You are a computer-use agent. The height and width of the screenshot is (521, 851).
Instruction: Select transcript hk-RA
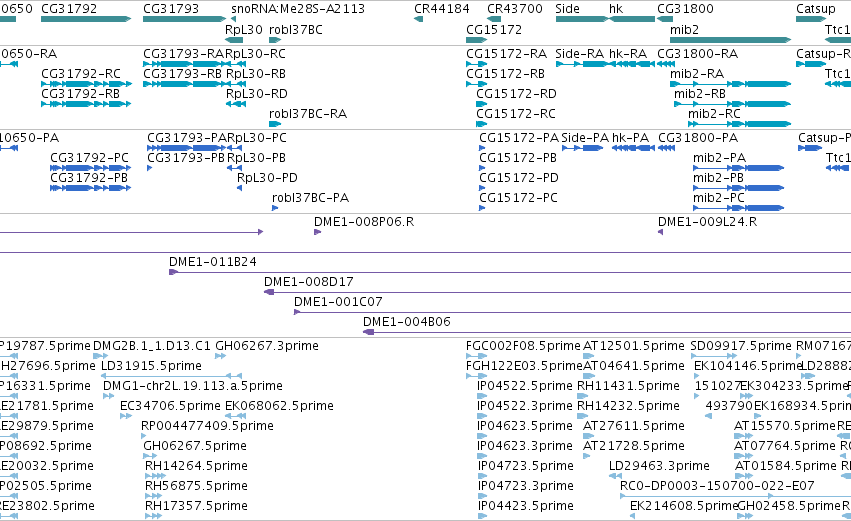tap(628, 54)
